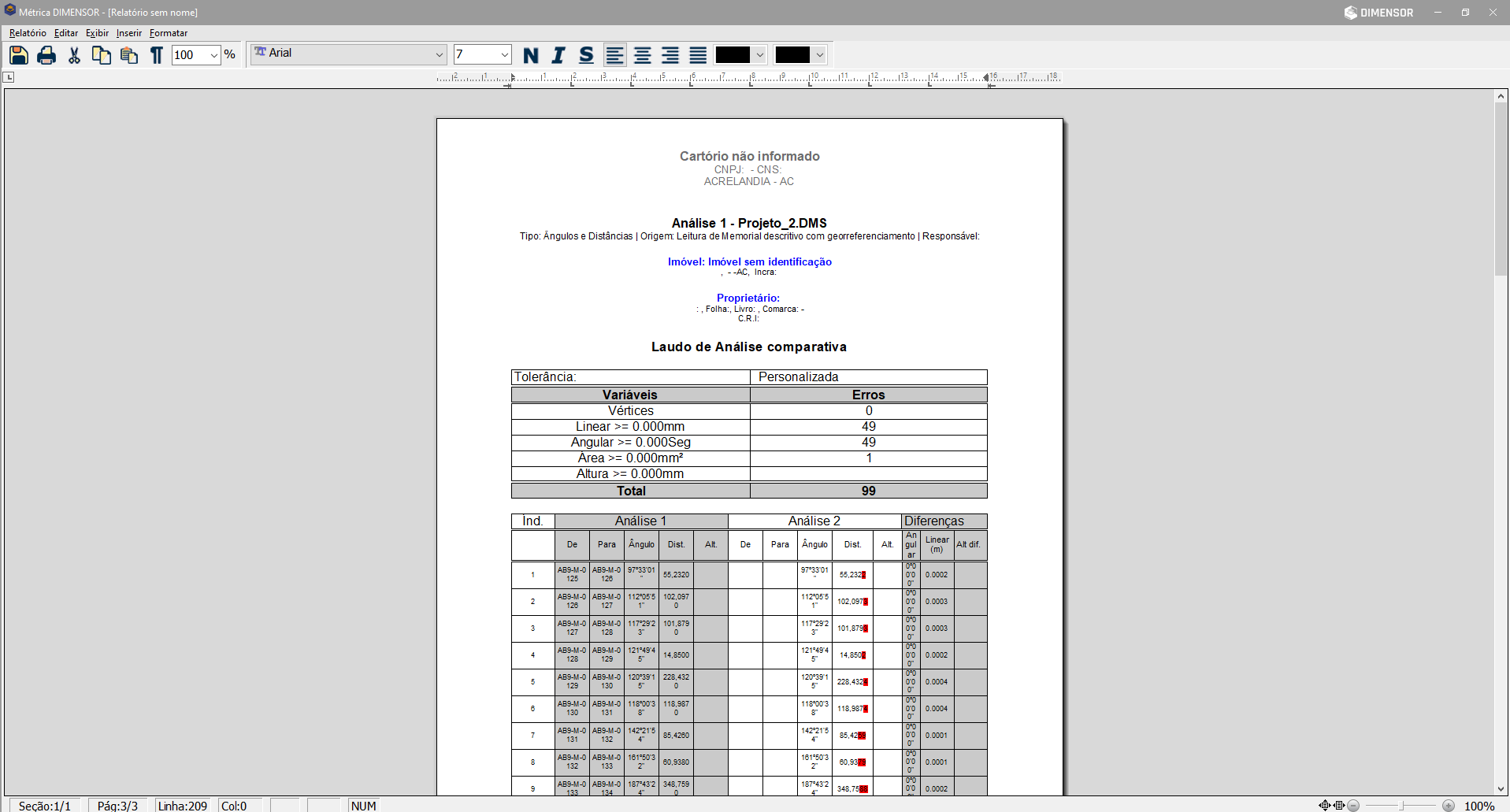The width and height of the screenshot is (1510, 812).
Task: Open the Relatório menu
Action: [x=28, y=33]
